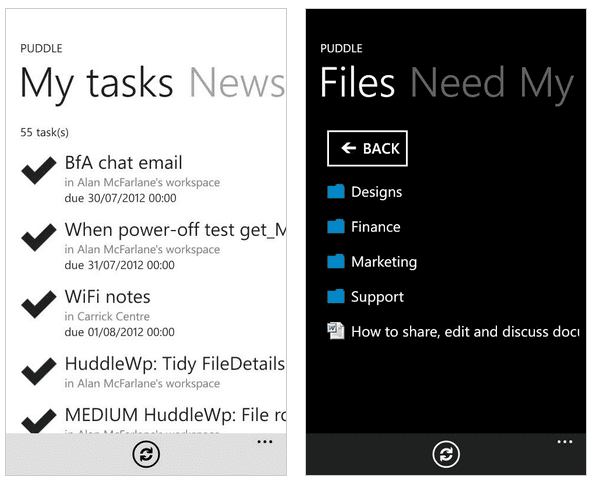Open the more options dots on the dark screen
594x481 pixels.
[x=564, y=442]
